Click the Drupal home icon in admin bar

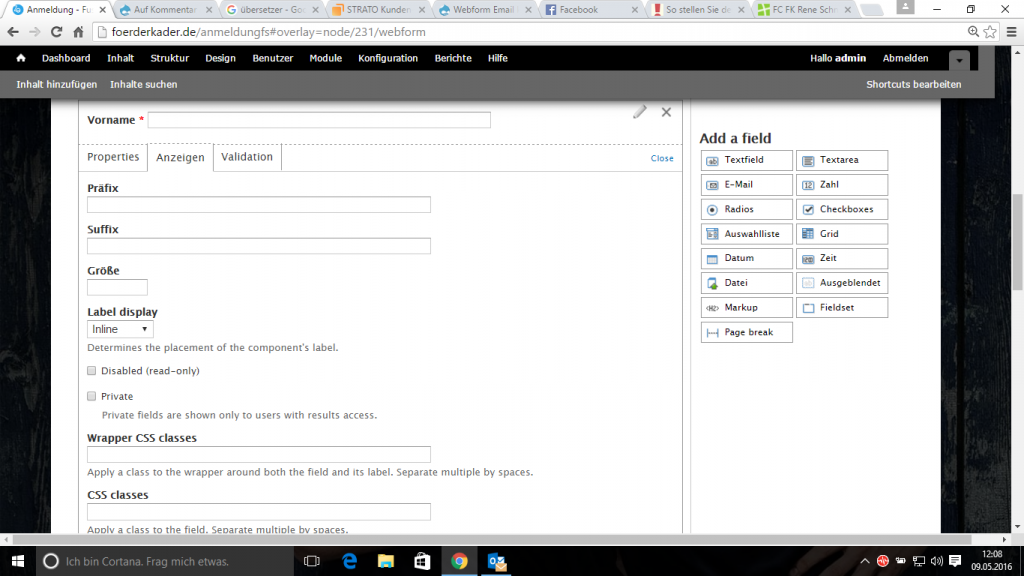pos(21,58)
